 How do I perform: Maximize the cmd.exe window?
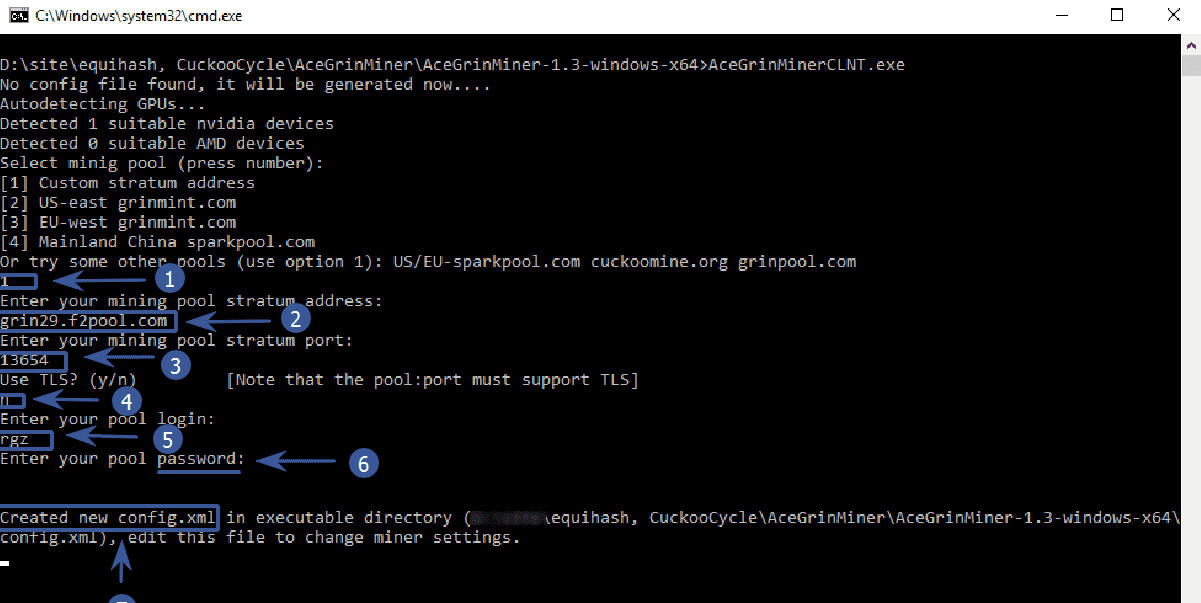pos(1117,15)
